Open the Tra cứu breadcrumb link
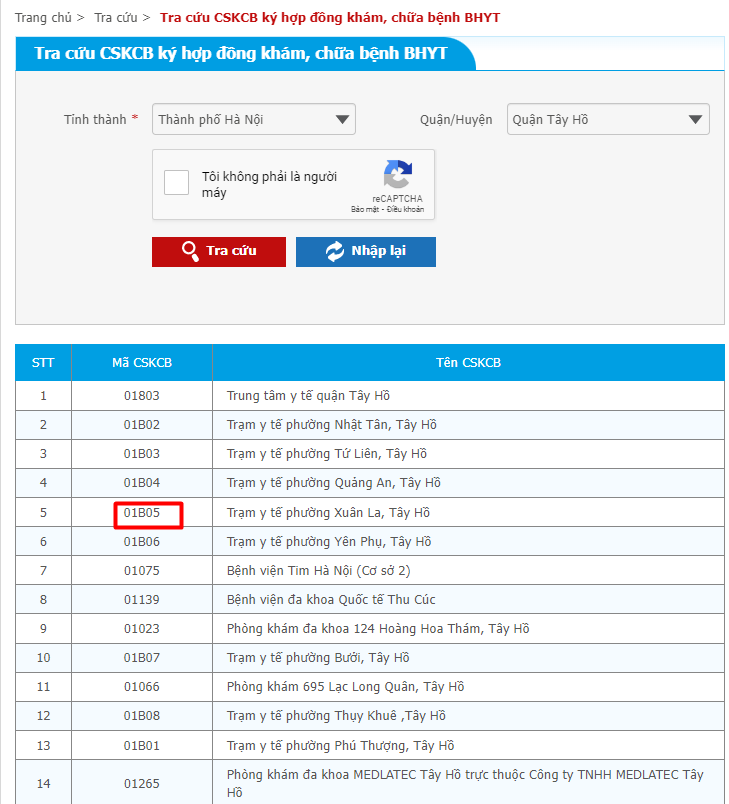729x804 pixels. click(116, 18)
